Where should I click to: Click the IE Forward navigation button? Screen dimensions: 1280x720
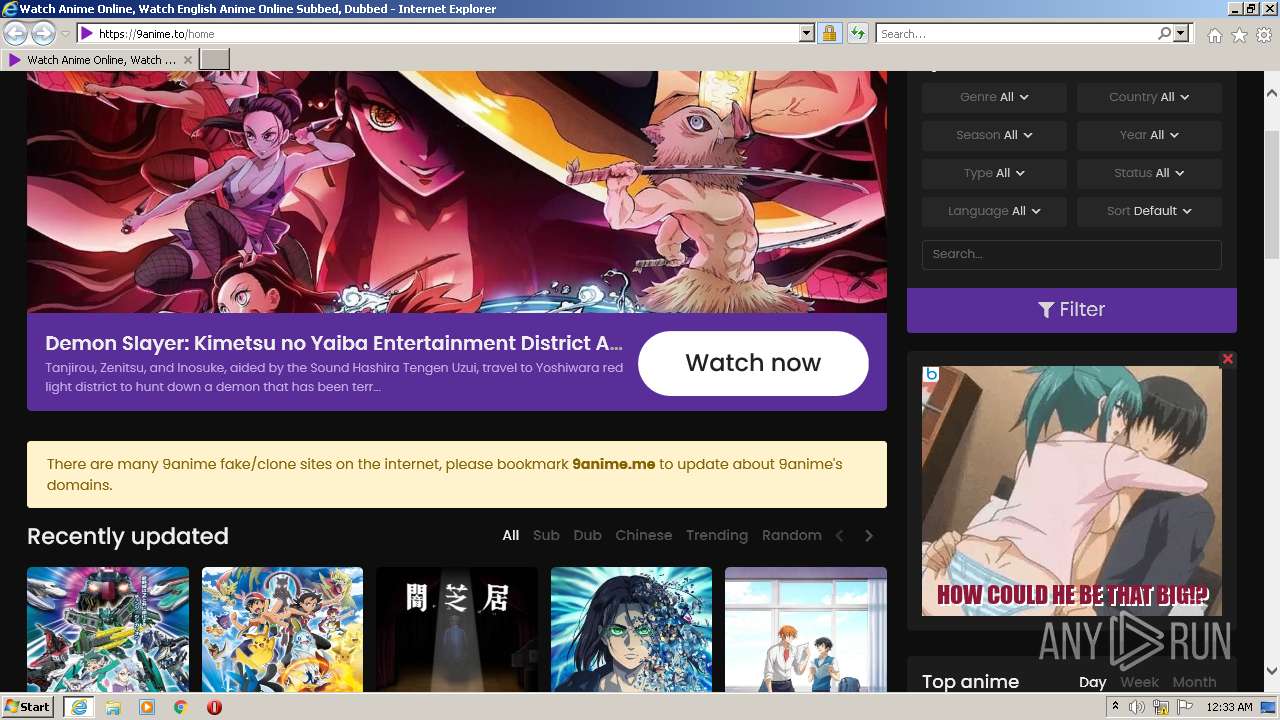[43, 33]
